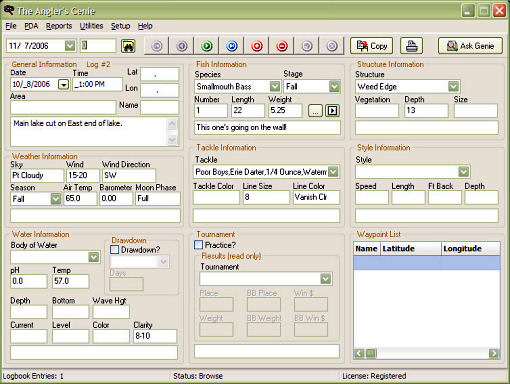Go to first record with leftmost gray navigation button

pyautogui.click(x=157, y=46)
